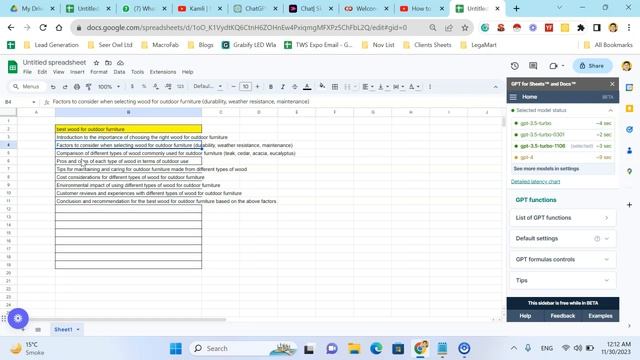This screenshot has height=360, width=640.
Task: Click the sidebar Feedback button
Action: pos(562,316)
